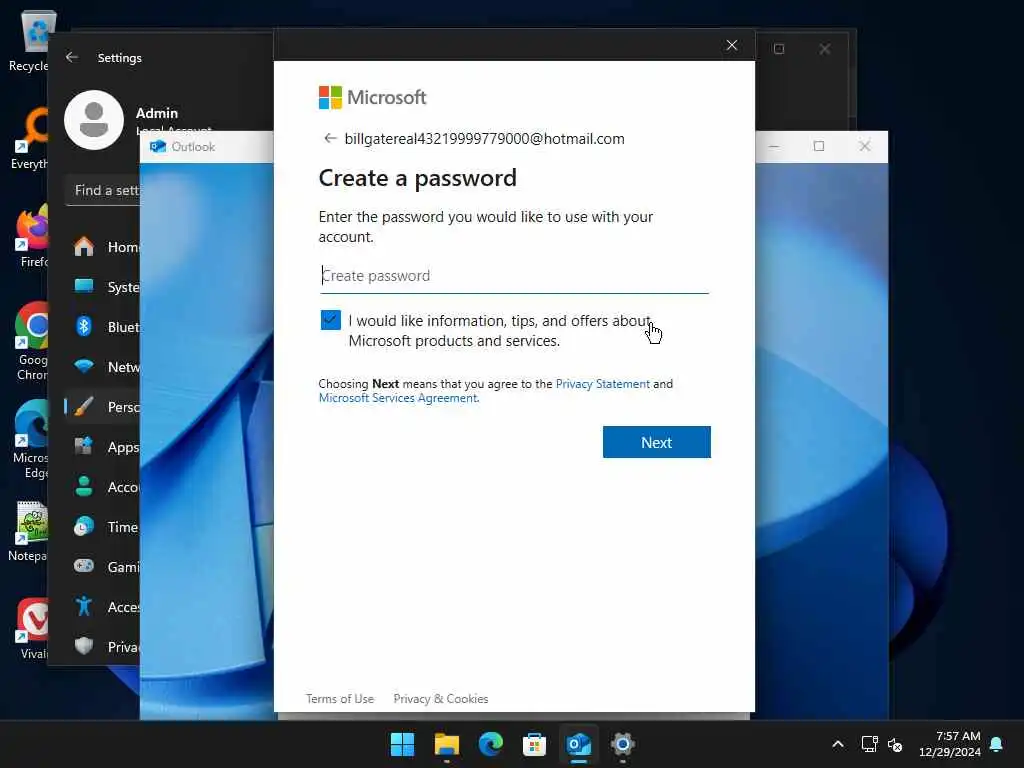1024x768 pixels.
Task: Click the network status tray icon
Action: 869,744
